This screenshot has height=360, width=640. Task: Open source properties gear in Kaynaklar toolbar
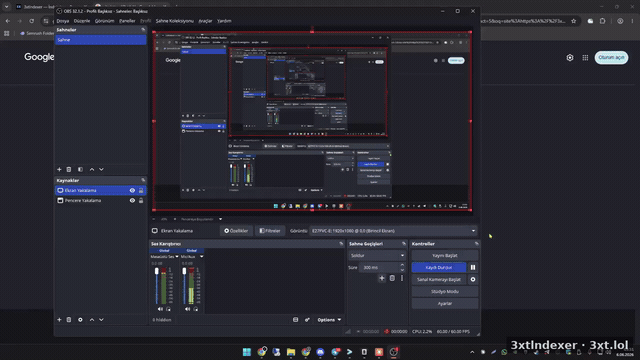tap(80, 320)
